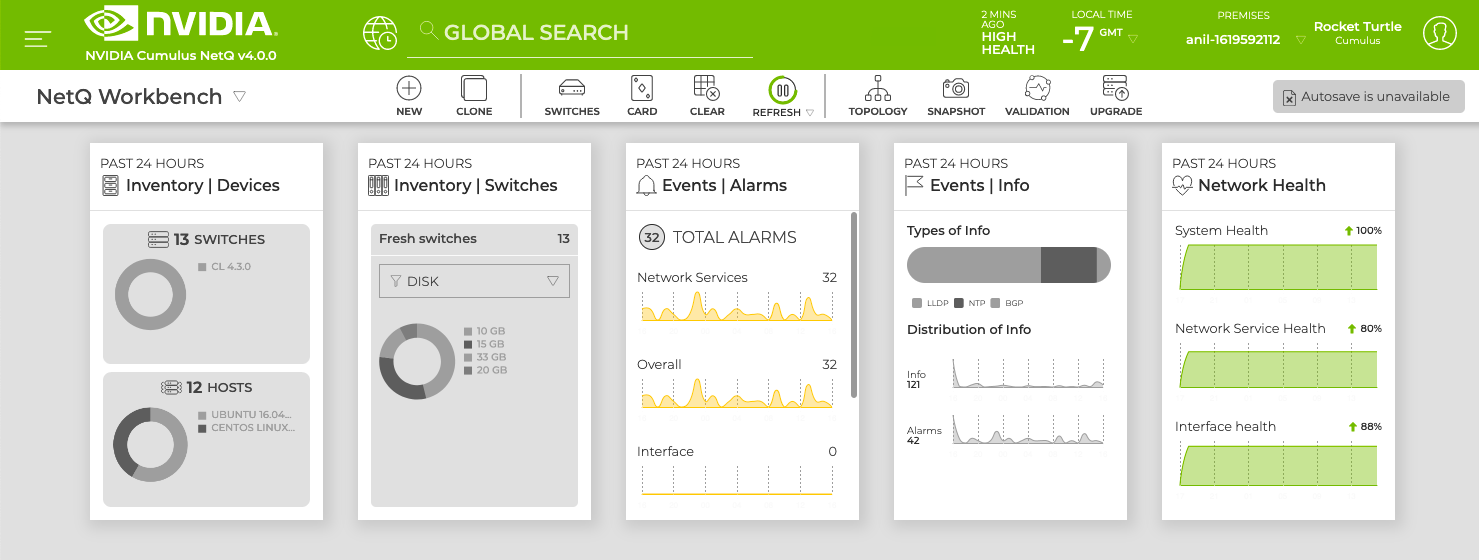Open the globe recent actions icon
Image resolution: width=1479 pixels, height=560 pixels.
tap(379, 33)
